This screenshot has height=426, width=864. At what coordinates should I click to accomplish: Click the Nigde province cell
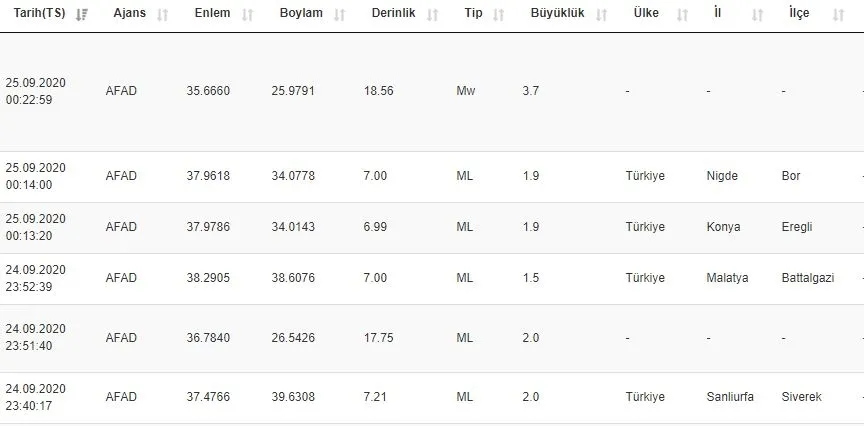coord(721,176)
